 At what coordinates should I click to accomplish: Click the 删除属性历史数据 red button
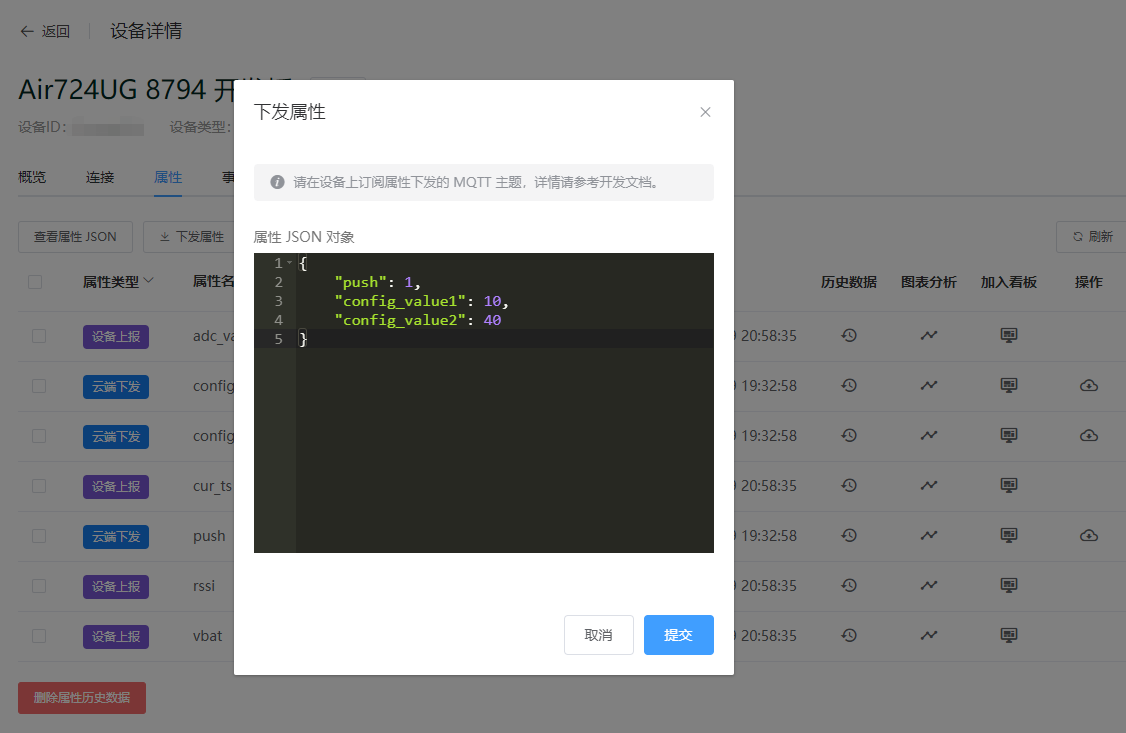[x=82, y=698]
